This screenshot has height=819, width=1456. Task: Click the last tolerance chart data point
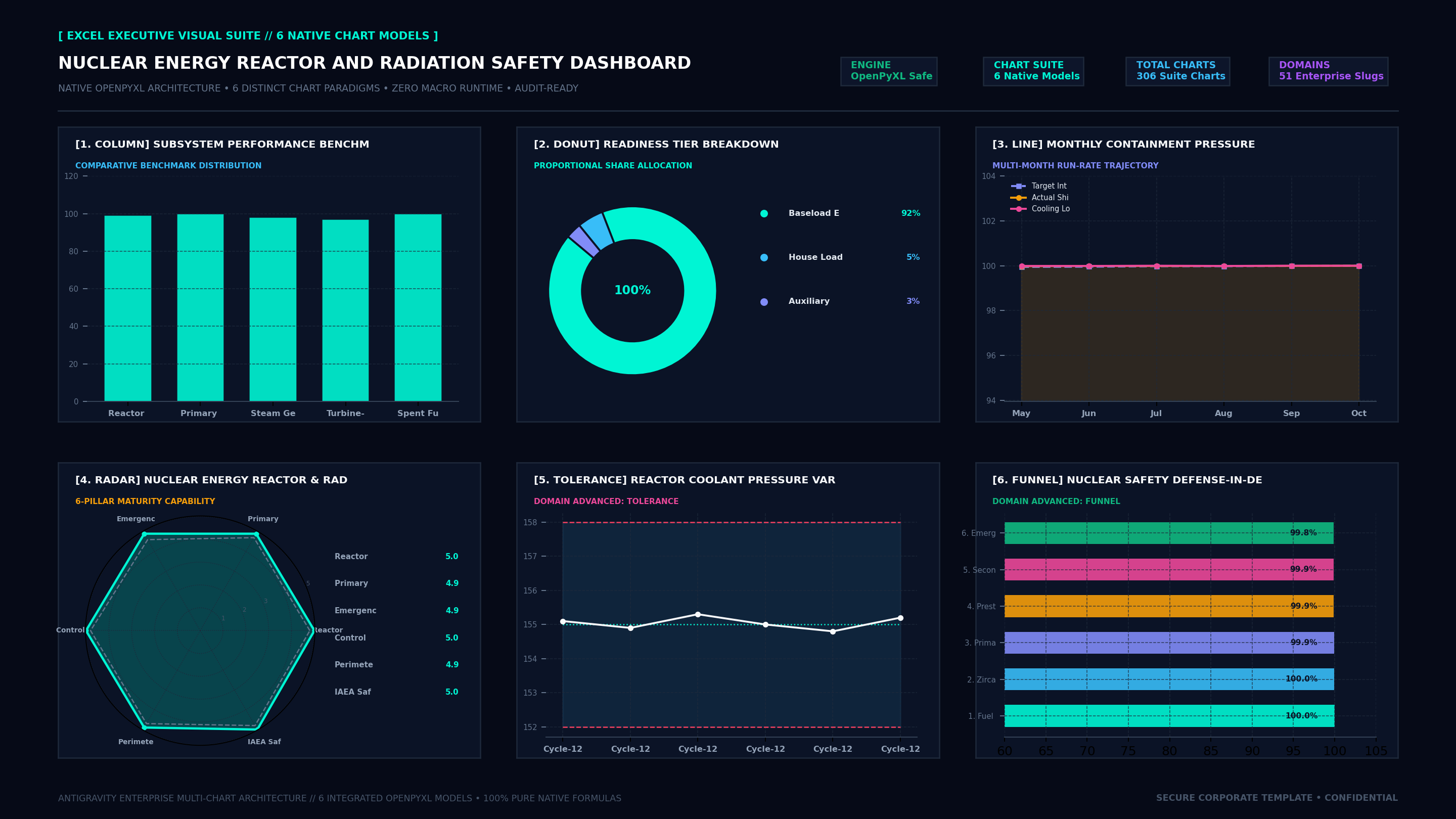[900, 618]
